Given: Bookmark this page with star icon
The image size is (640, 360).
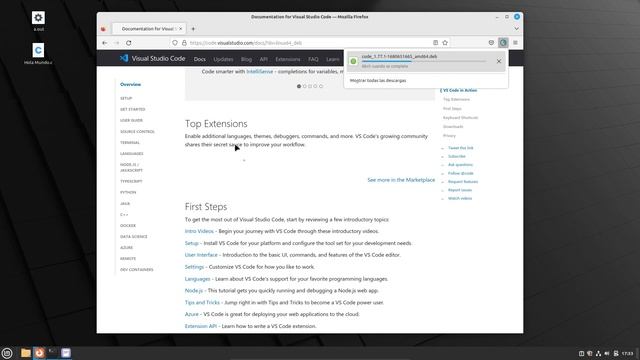Looking at the screenshot, I should point(445,43).
